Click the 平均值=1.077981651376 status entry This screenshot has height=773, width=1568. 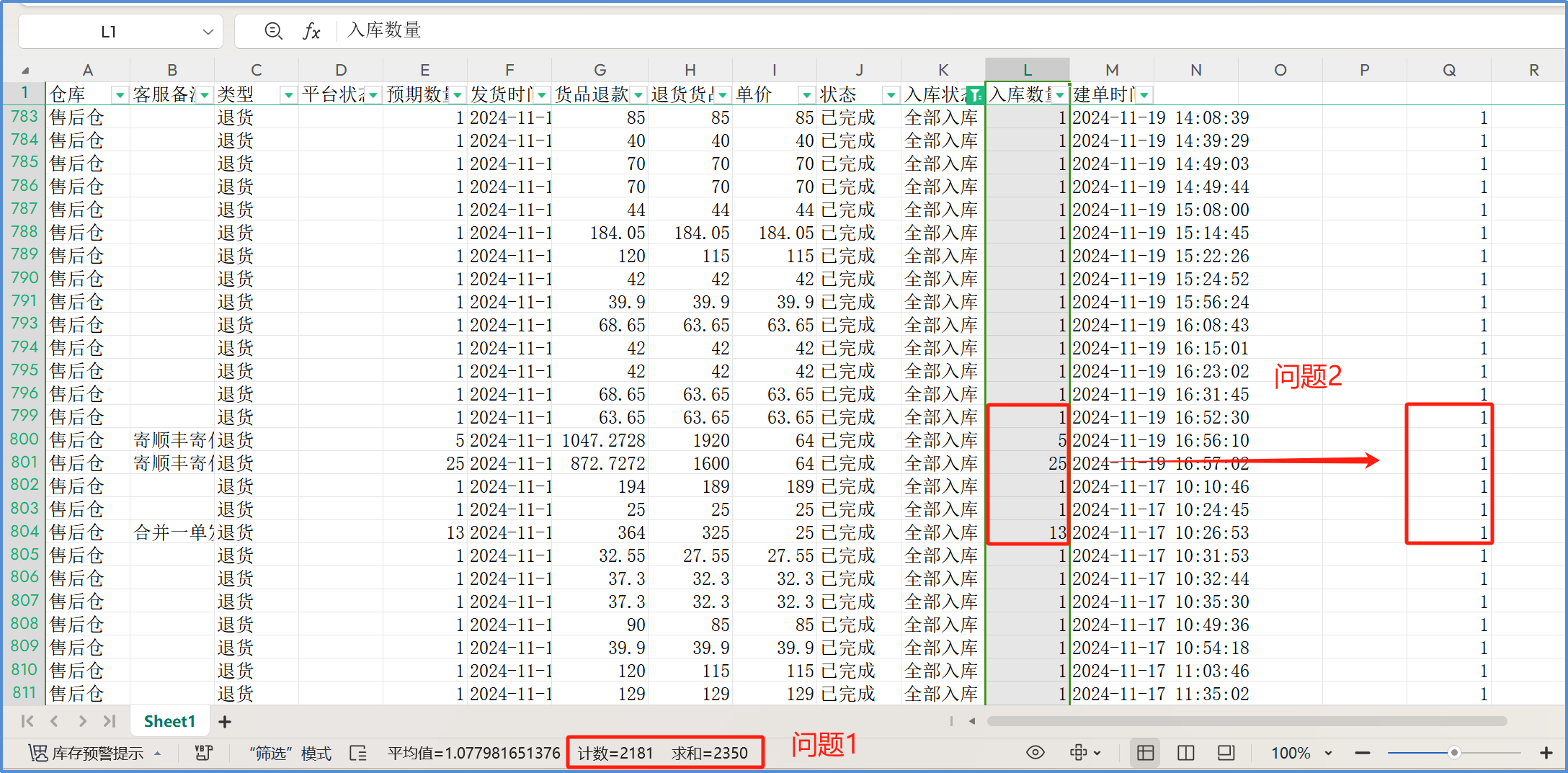coord(473,753)
